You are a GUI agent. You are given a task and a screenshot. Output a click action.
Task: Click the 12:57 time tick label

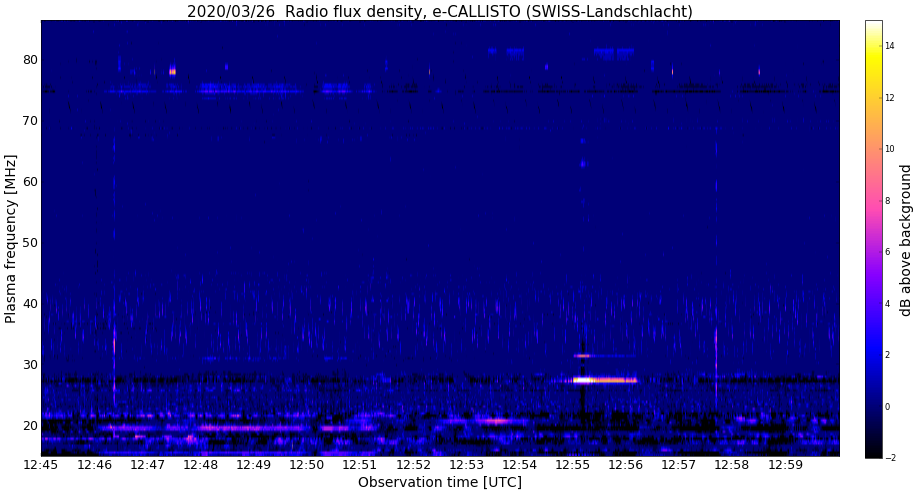click(x=680, y=465)
